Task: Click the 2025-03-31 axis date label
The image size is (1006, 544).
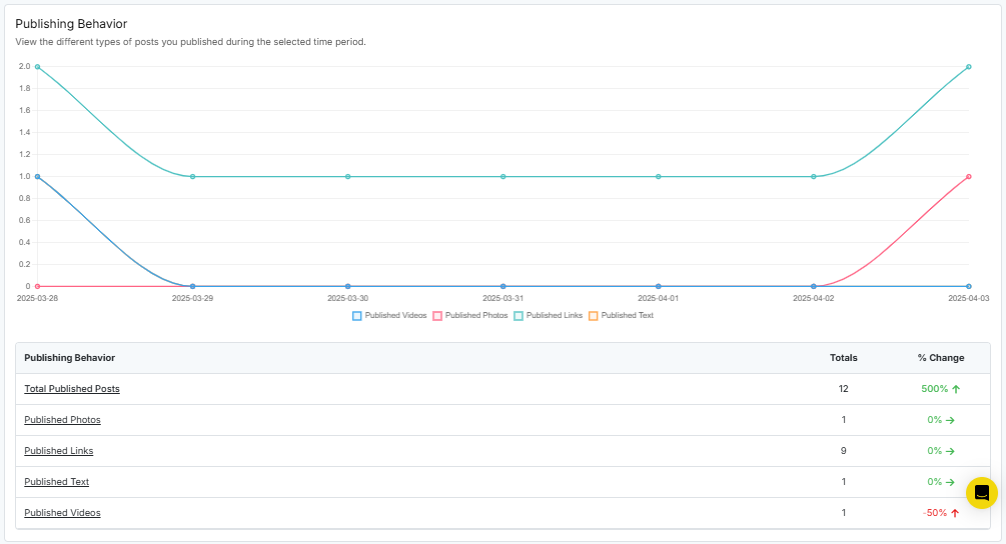Action: point(503,298)
